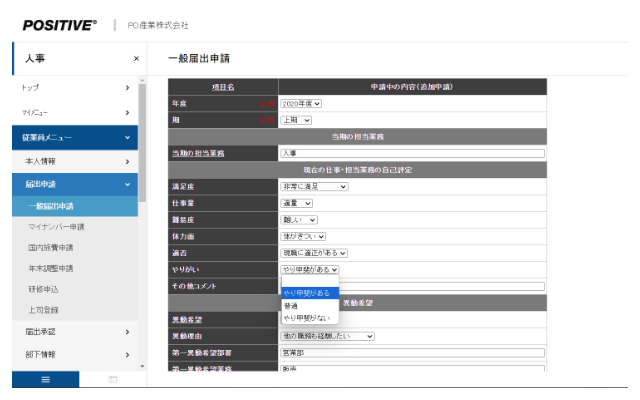This screenshot has height=400, width=640.
Task: Click the sidebar scrollbar up arrow
Action: coord(142,80)
